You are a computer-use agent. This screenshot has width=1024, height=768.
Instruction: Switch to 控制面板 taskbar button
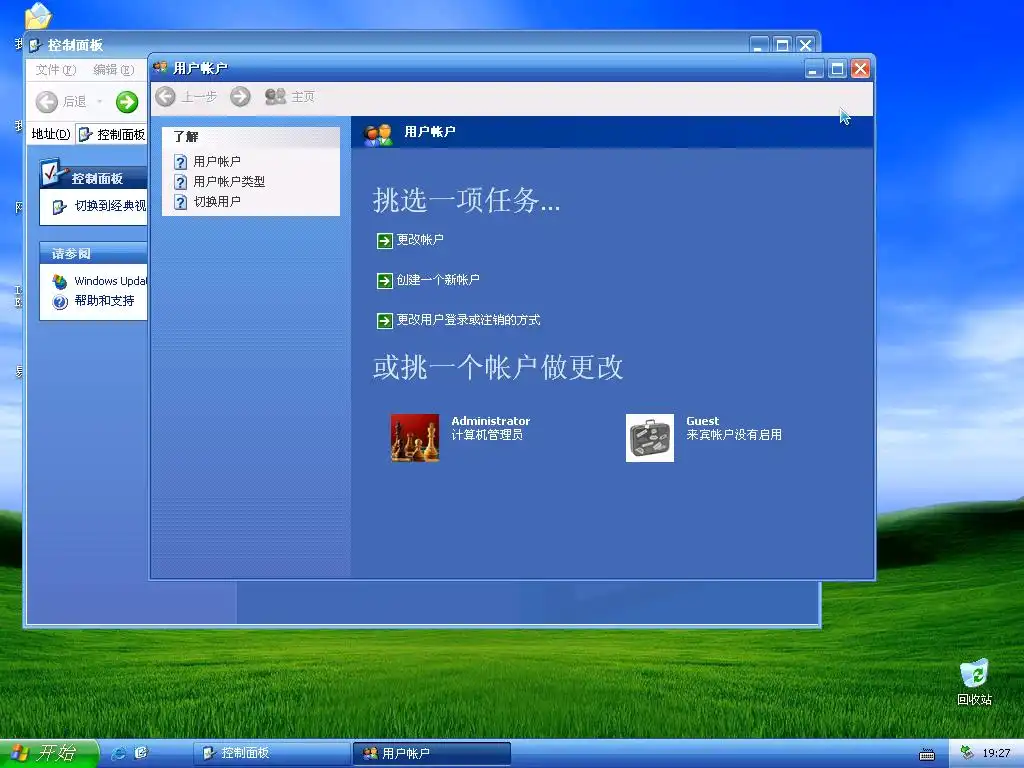coord(271,753)
